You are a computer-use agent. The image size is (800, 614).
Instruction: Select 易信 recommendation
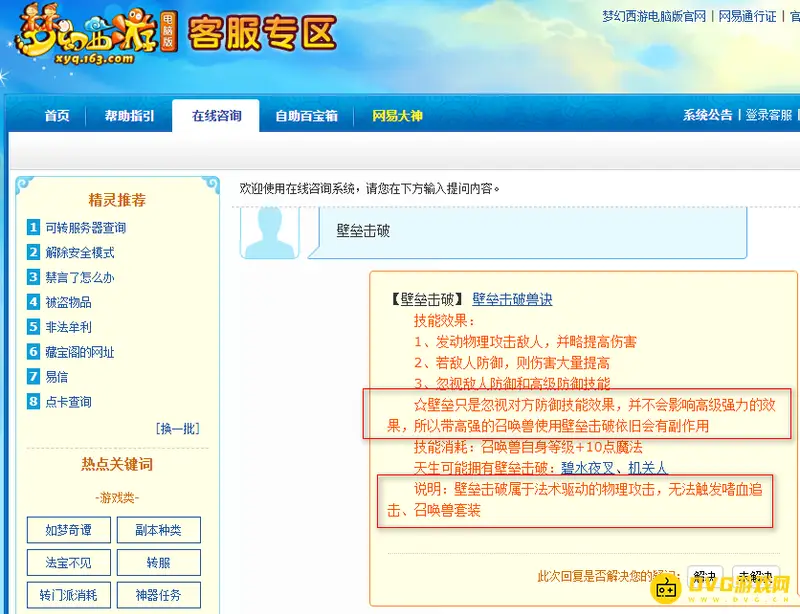(57, 377)
